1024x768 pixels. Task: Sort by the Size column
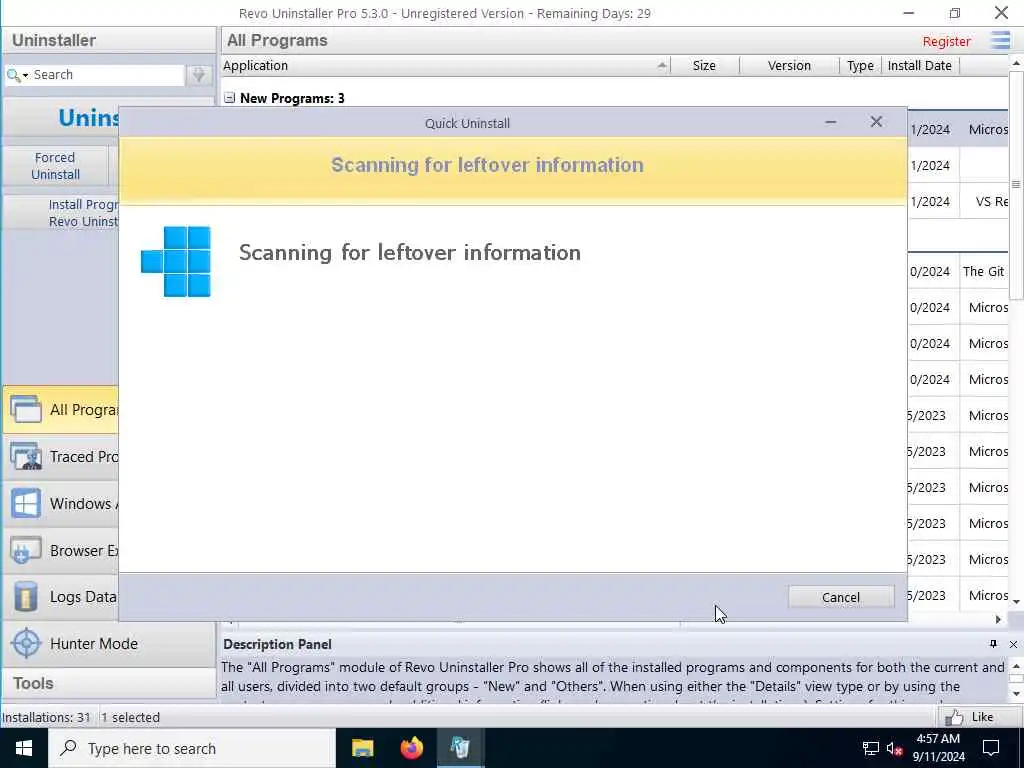[x=705, y=65]
